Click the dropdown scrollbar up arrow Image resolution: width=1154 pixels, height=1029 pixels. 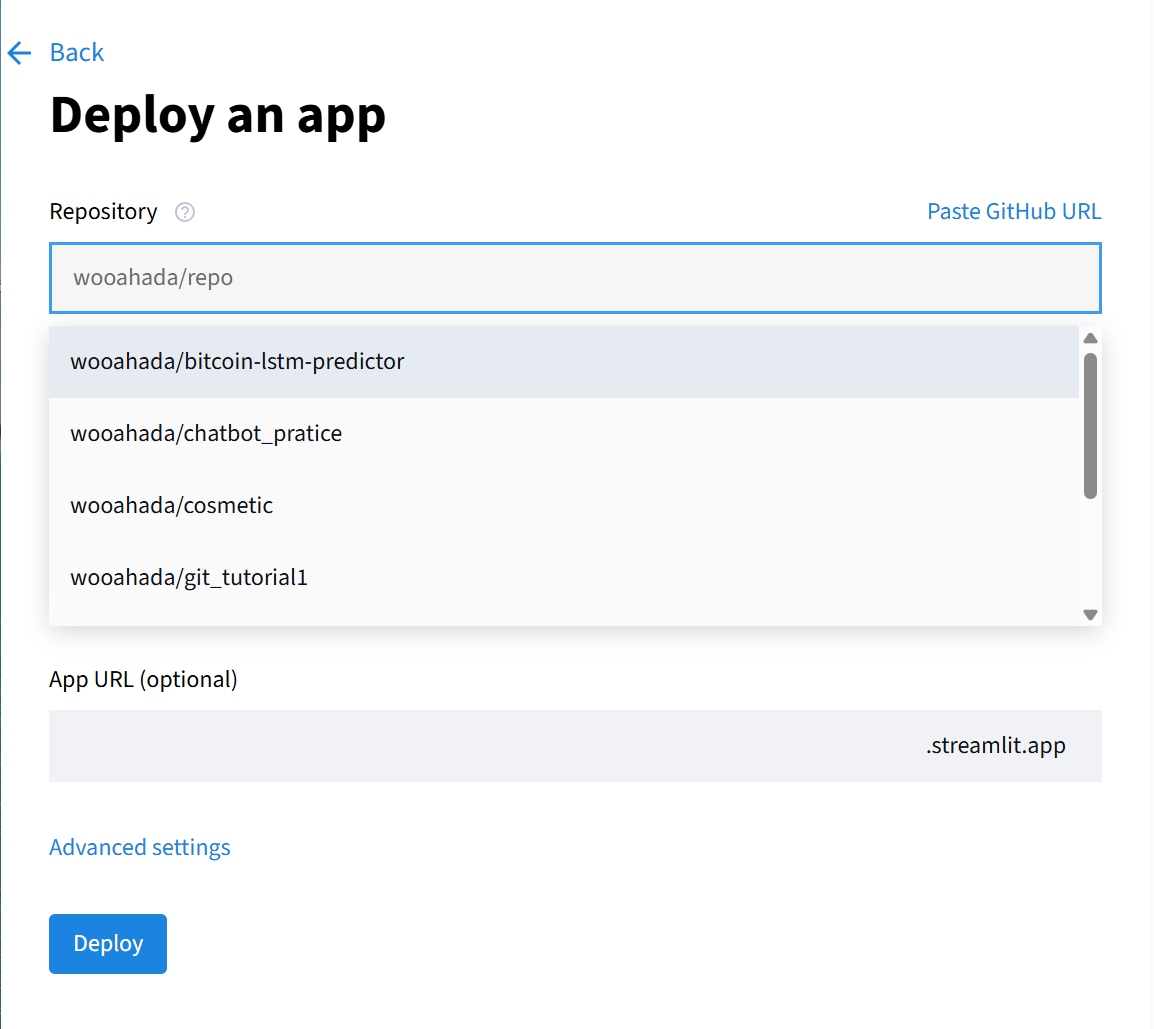click(1091, 339)
